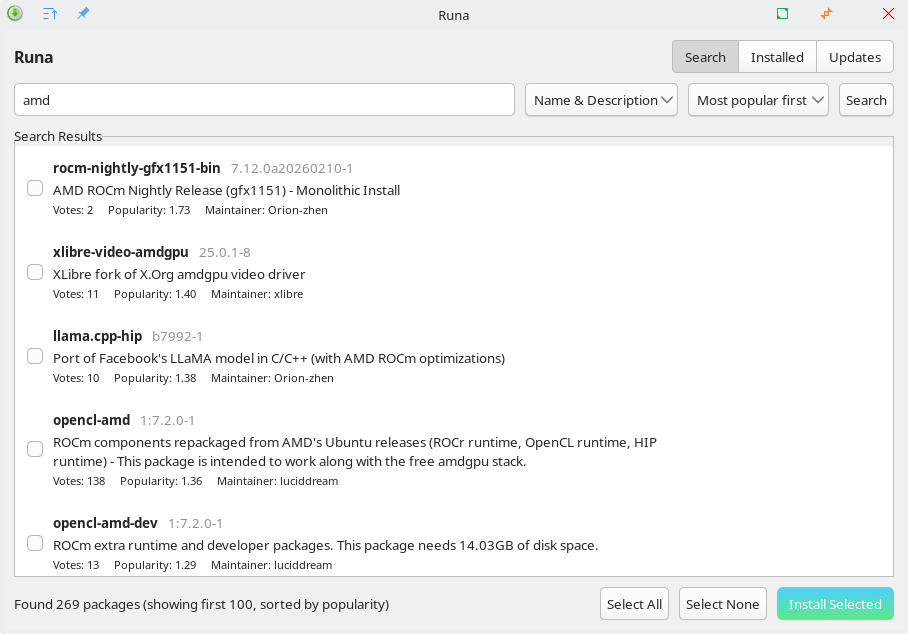Click the green maximize window icon

(x=782, y=14)
